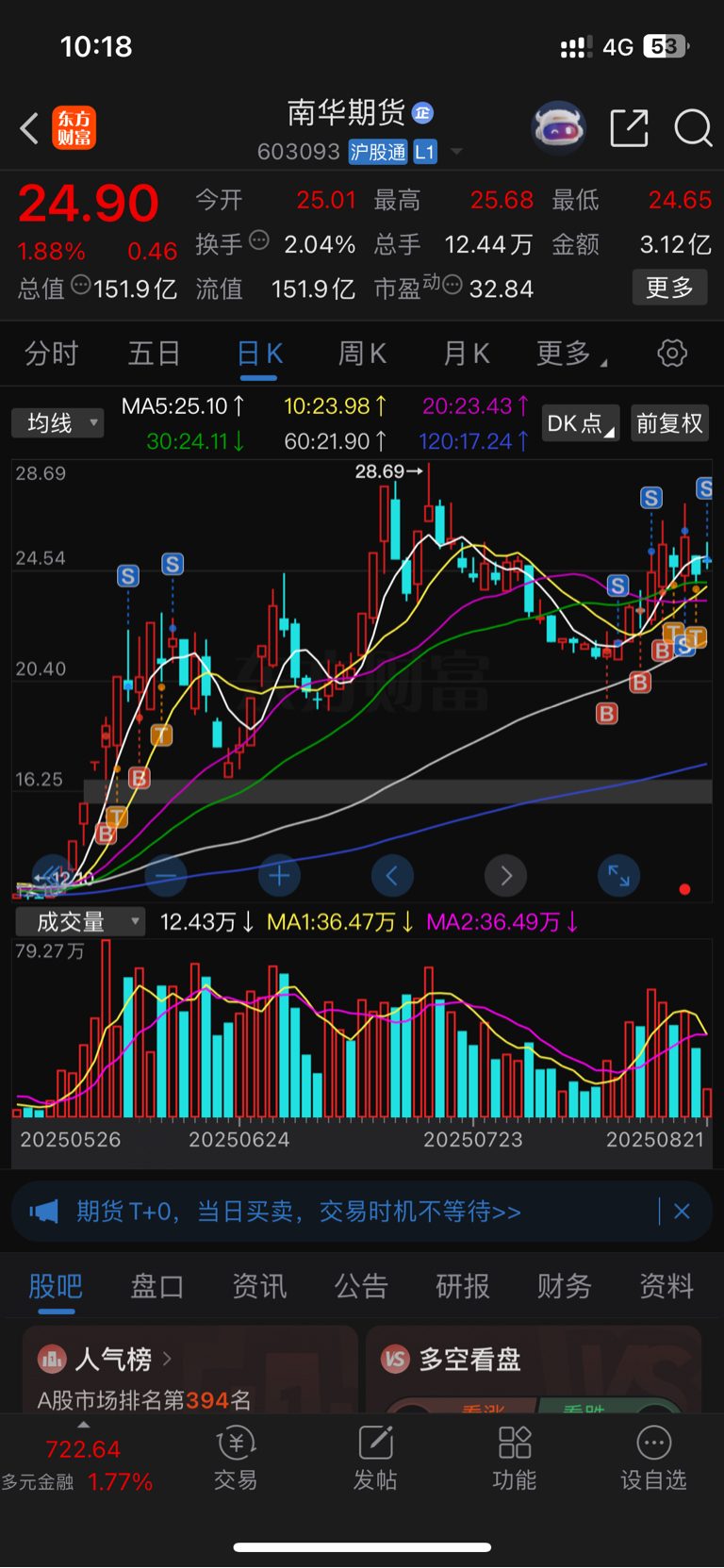
Task: Switch to the 分时 tab
Action: [52, 354]
